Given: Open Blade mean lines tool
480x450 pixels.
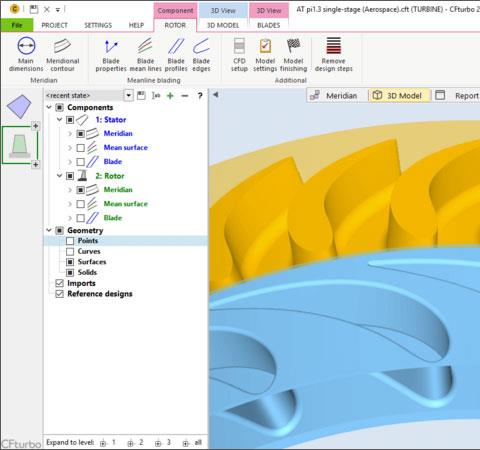Looking at the screenshot, I should [145, 55].
